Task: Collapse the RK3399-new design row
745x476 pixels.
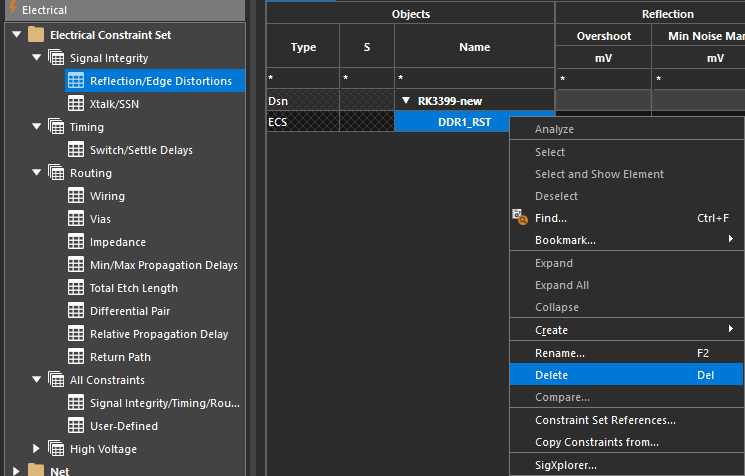Action: [406, 101]
